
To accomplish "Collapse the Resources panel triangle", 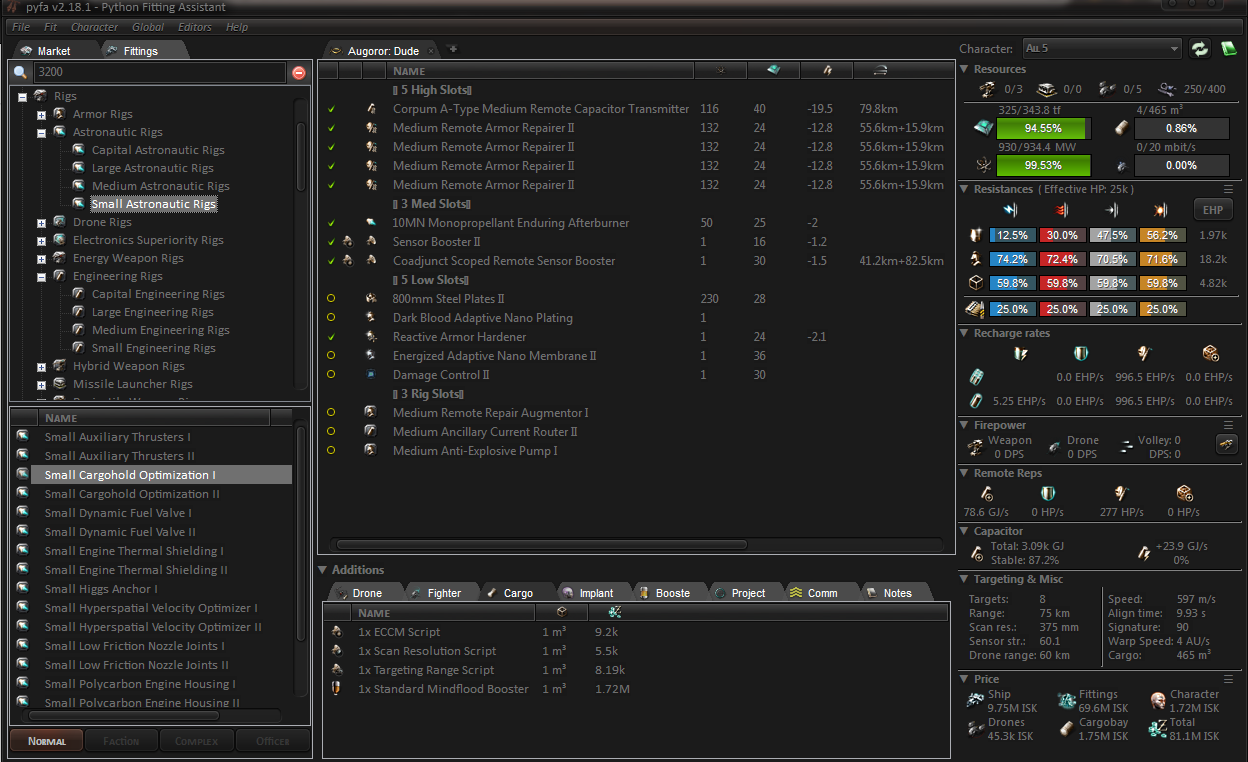I will click(964, 69).
